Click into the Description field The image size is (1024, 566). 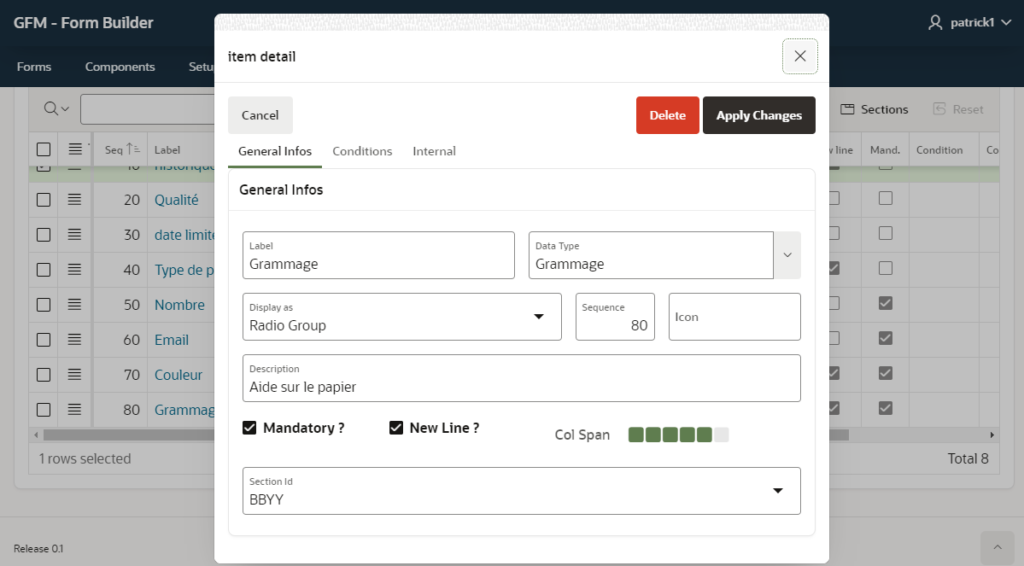click(x=521, y=378)
